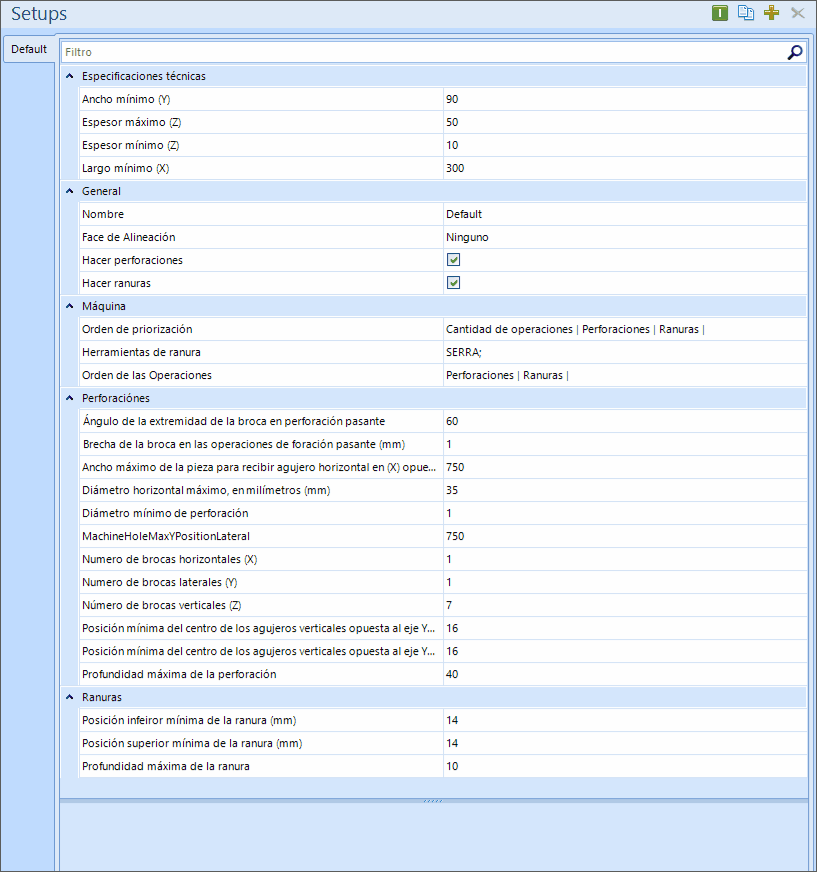Collapse the Perforaciónes section
The image size is (817, 872).
[70, 398]
